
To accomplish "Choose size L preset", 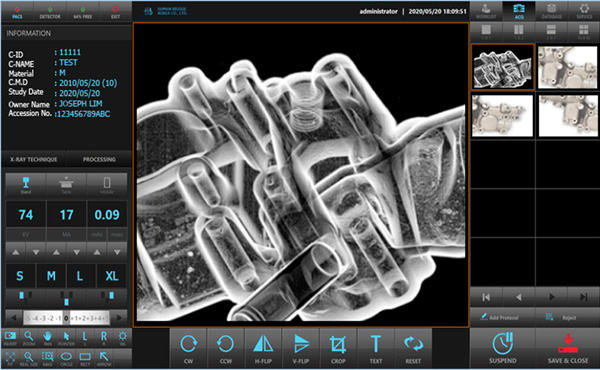I will pyautogui.click(x=80, y=276).
